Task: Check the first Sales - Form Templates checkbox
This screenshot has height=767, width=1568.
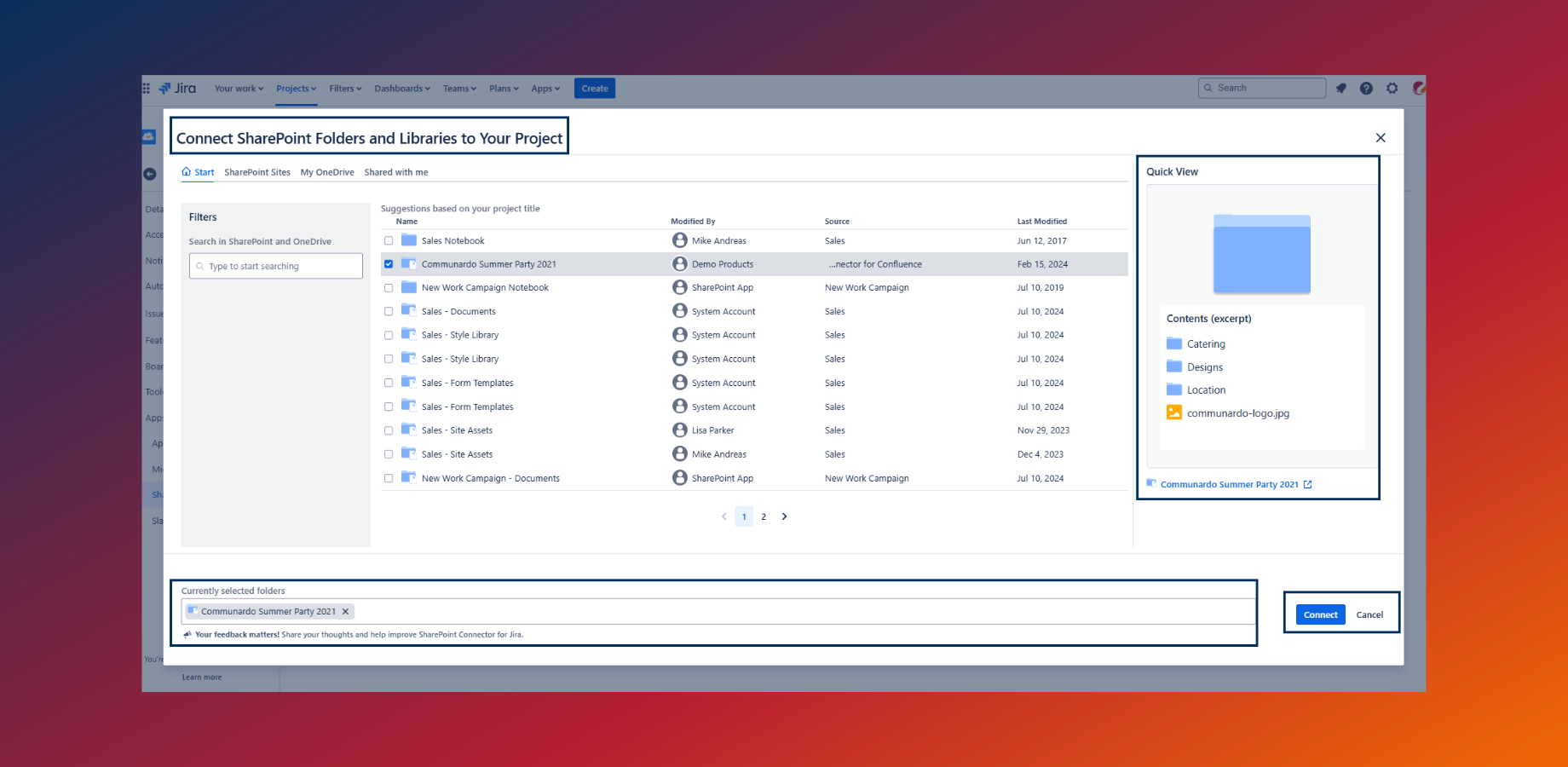Action: pos(389,383)
